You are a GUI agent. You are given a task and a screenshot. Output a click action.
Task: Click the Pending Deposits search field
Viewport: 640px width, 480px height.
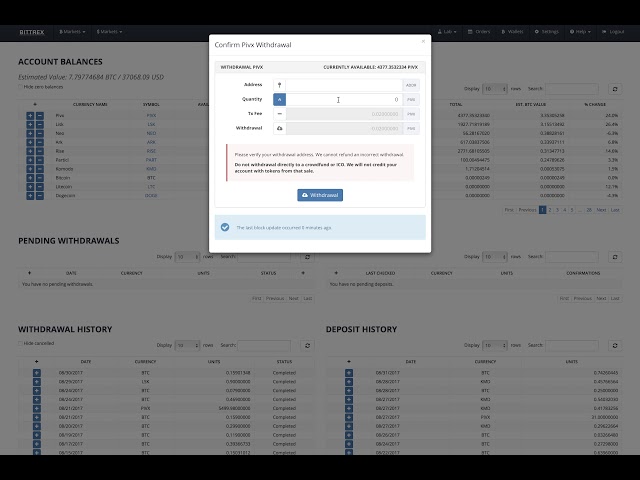tap(571, 257)
